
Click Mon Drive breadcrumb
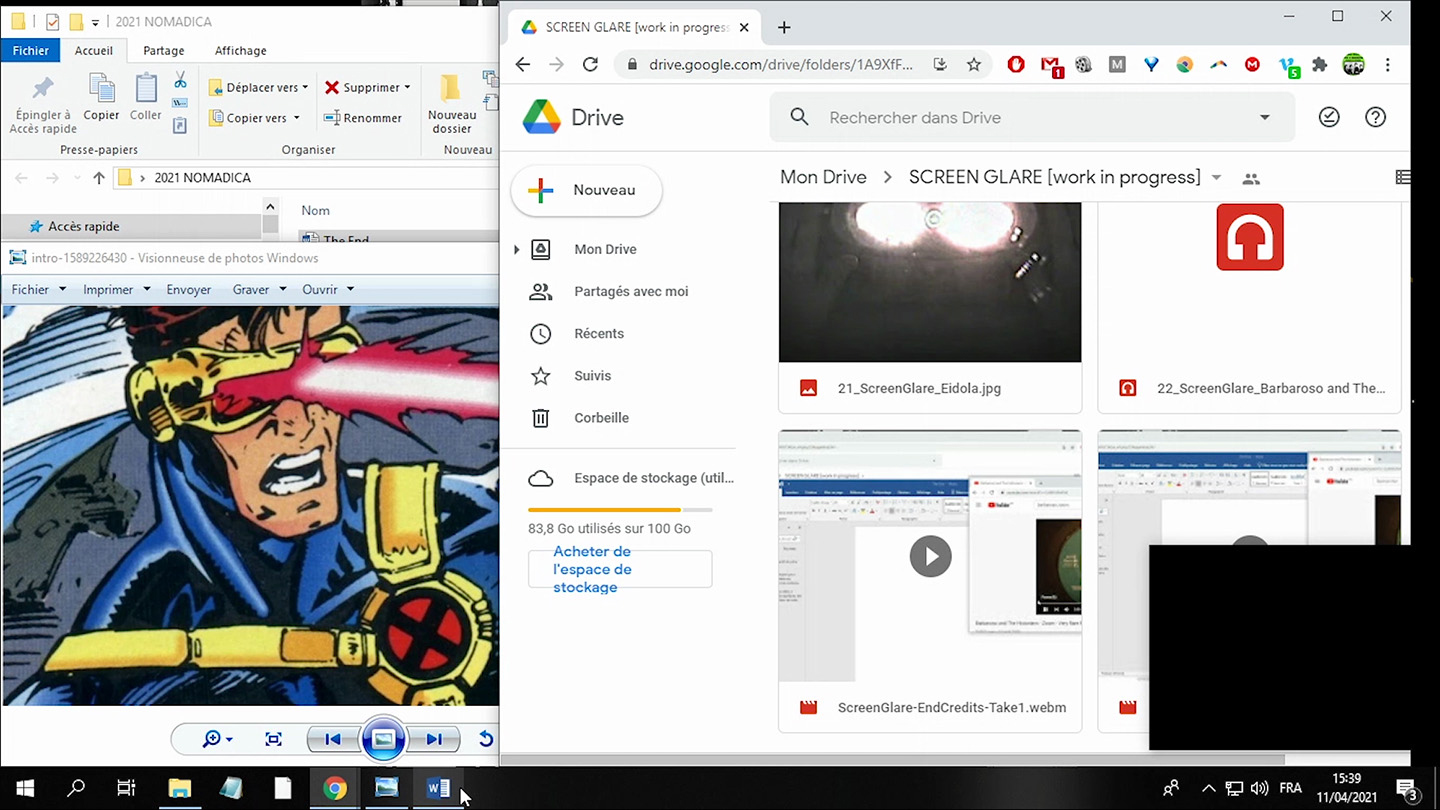pos(823,177)
